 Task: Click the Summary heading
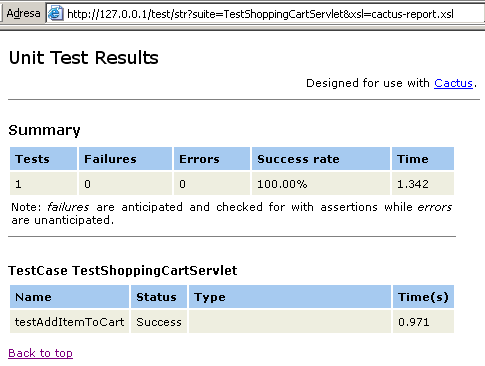(x=44, y=130)
